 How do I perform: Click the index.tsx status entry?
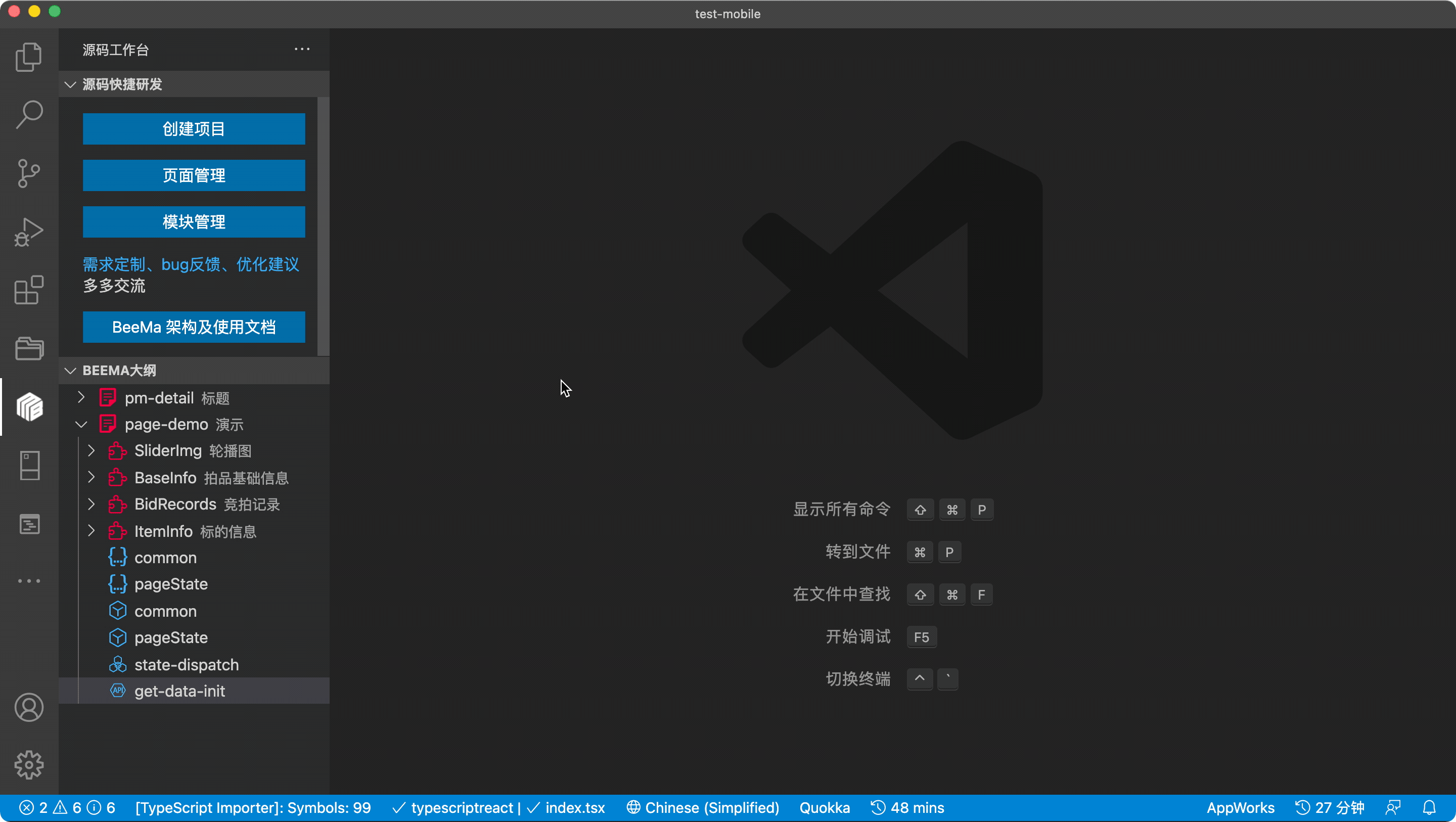click(566, 807)
